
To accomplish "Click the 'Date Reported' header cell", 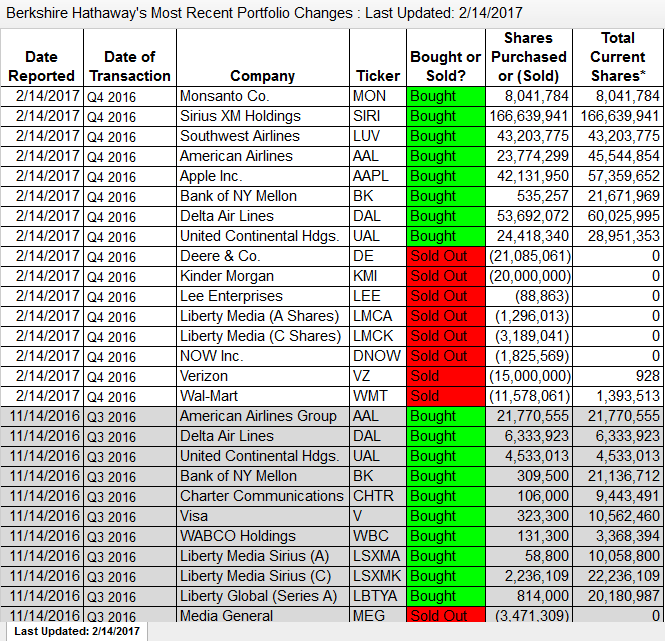I will pyautogui.click(x=42, y=58).
